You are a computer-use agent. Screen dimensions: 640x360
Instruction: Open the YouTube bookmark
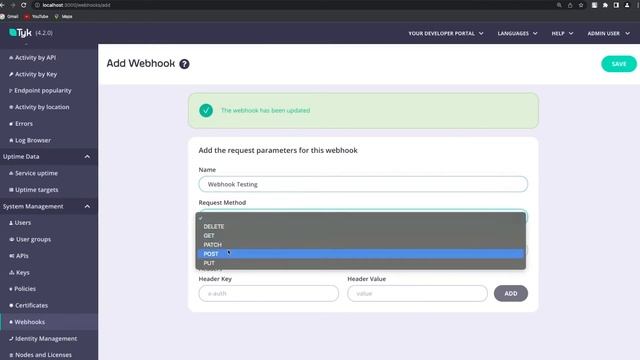point(36,16)
